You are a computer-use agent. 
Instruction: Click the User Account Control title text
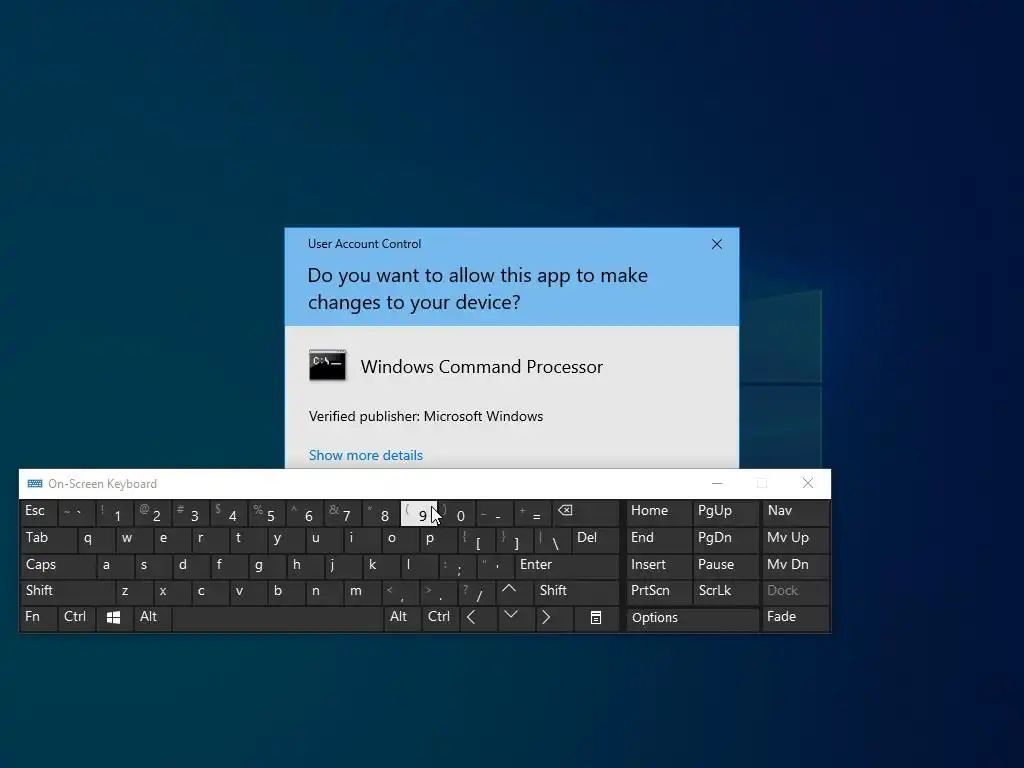[364, 244]
